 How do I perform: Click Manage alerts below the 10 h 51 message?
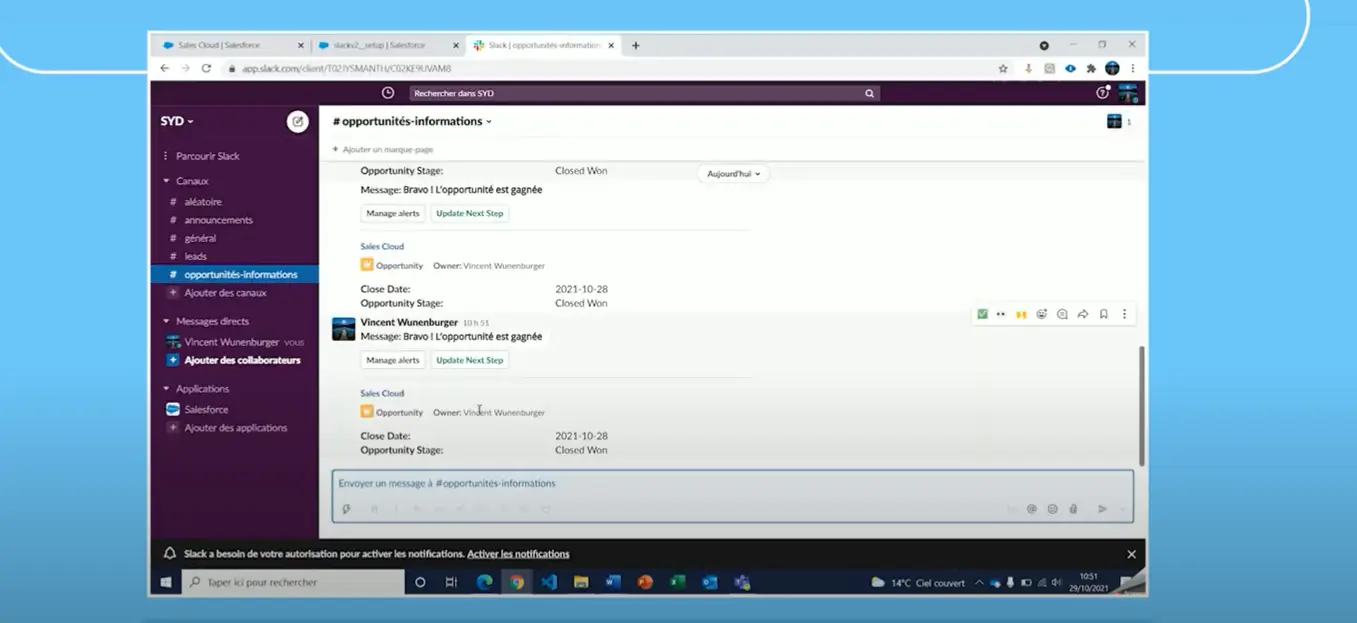coord(393,360)
